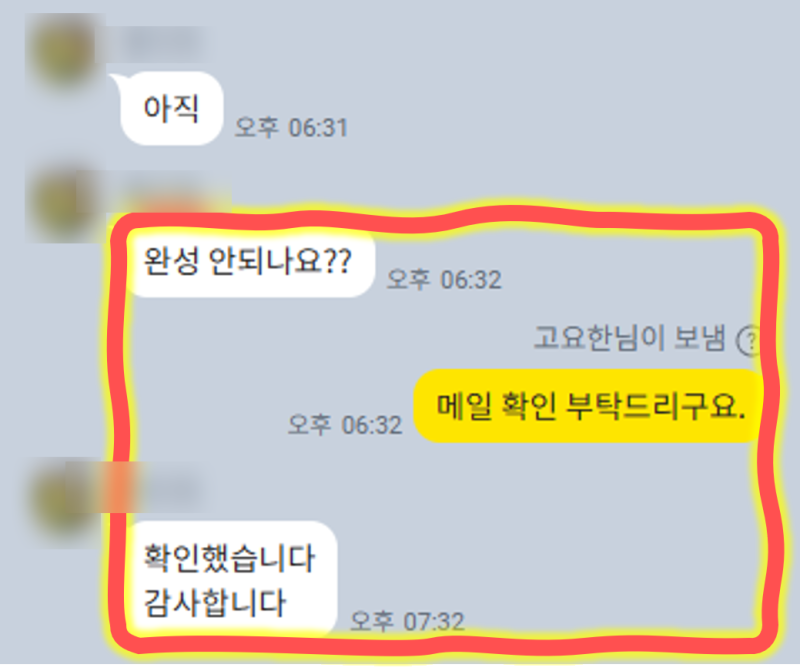The height and width of the screenshot is (671, 800).
Task: Click the 오후 06:32 timestamp beside yellow bubble
Action: coord(345,424)
